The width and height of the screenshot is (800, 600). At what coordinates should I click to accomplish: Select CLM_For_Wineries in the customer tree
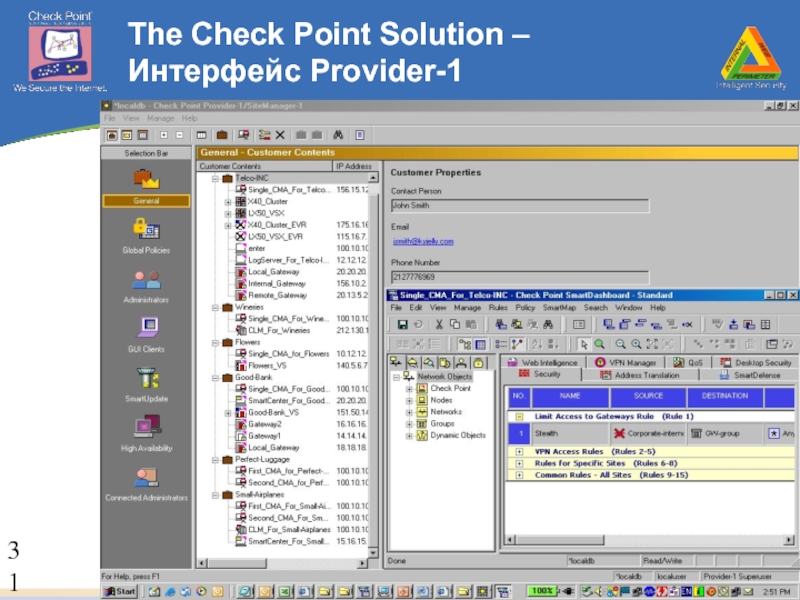279,331
